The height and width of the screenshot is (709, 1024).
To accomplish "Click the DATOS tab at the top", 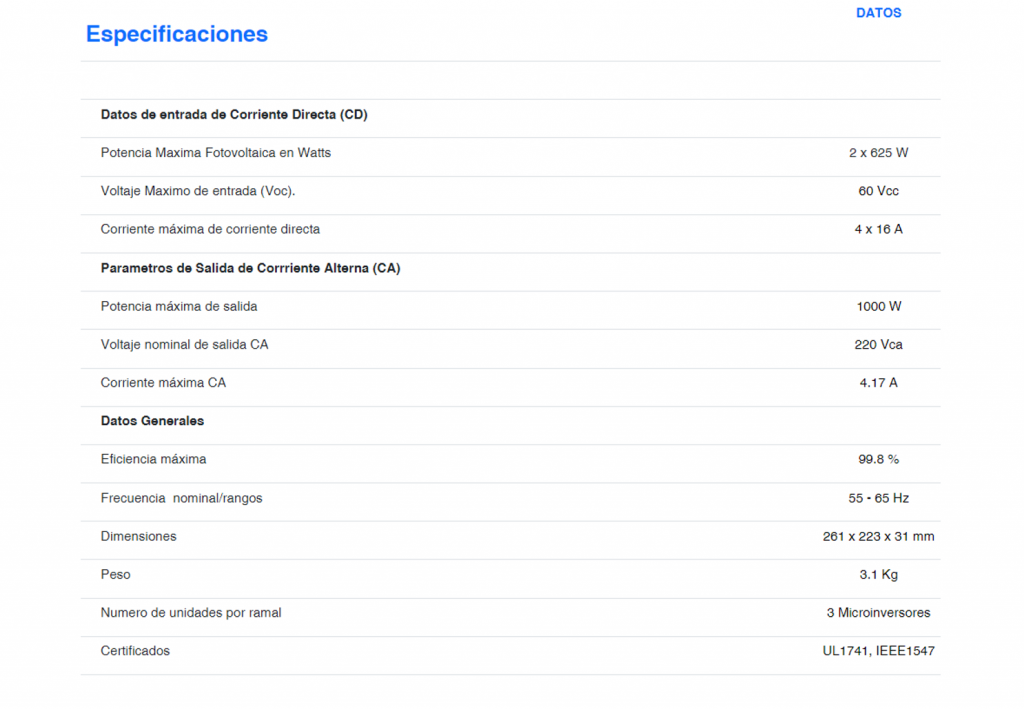I will point(878,13).
